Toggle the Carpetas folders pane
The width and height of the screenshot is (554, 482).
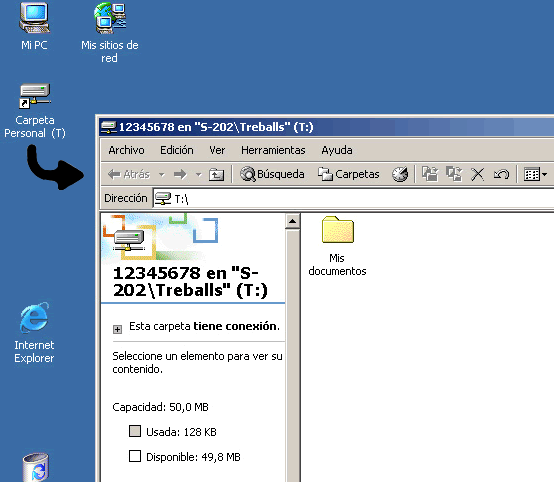click(348, 174)
